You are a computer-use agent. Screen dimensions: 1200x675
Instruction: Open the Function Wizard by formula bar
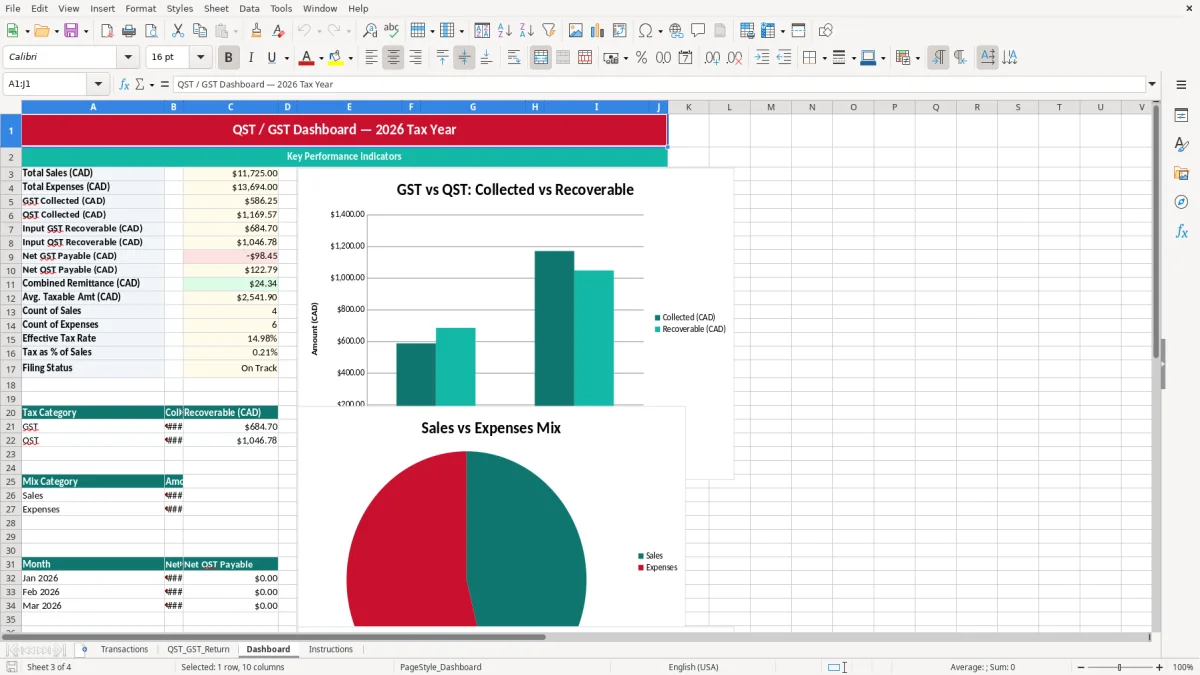pyautogui.click(x=125, y=85)
